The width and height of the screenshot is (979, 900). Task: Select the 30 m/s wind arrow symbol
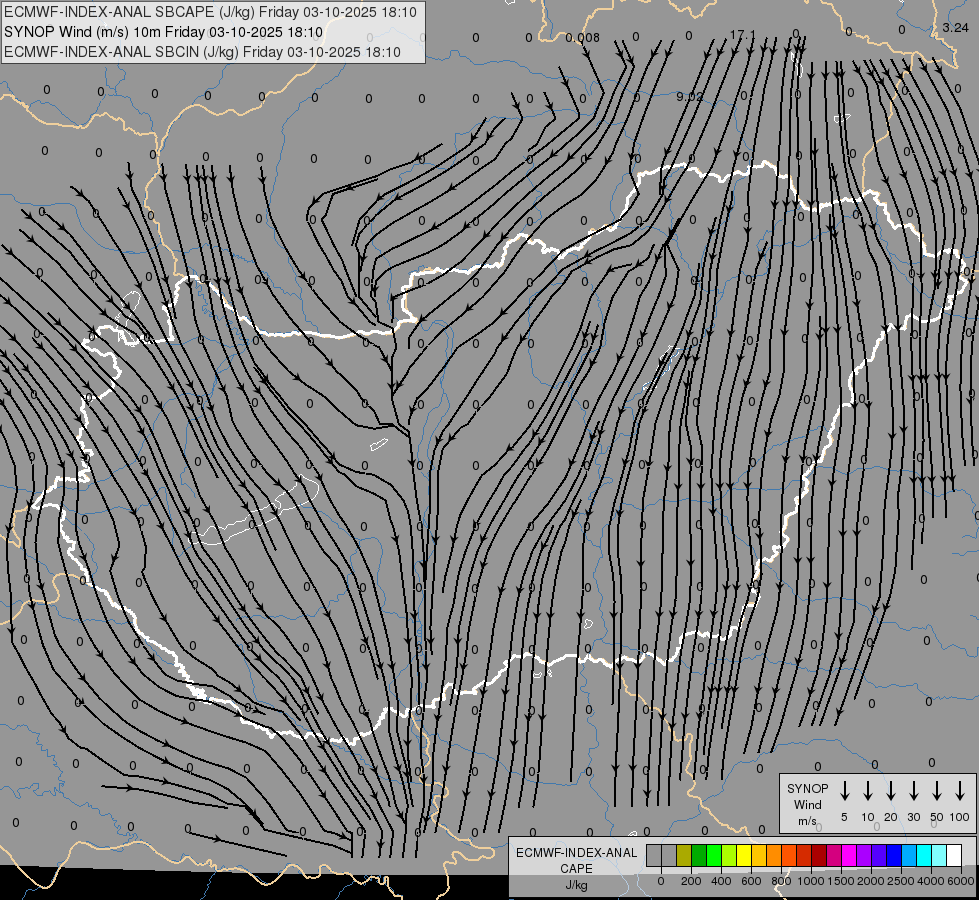pyautogui.click(x=913, y=791)
